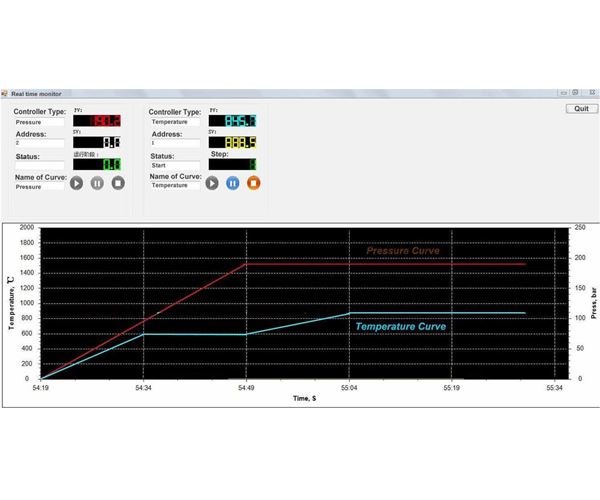Click the Temperature curve name field

point(175,185)
